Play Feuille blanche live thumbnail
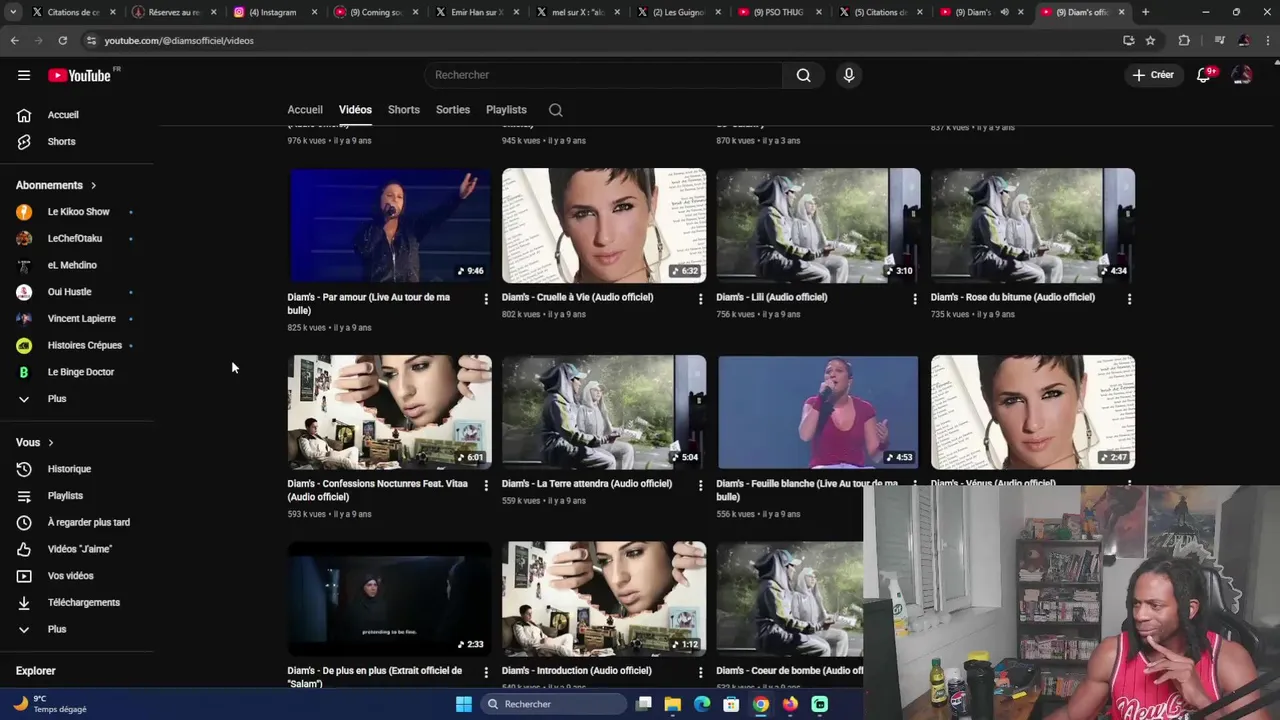Viewport: 1280px width, 720px height. [x=818, y=412]
